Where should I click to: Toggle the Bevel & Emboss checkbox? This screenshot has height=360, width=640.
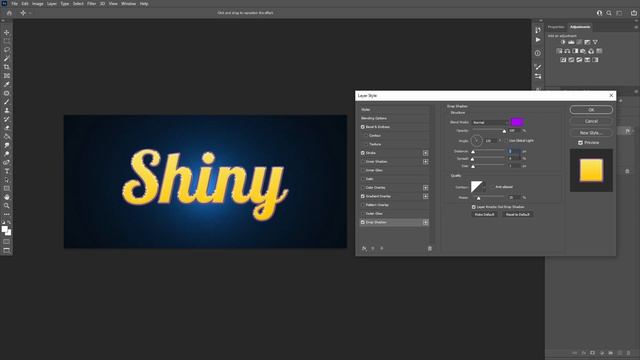[x=362, y=127]
